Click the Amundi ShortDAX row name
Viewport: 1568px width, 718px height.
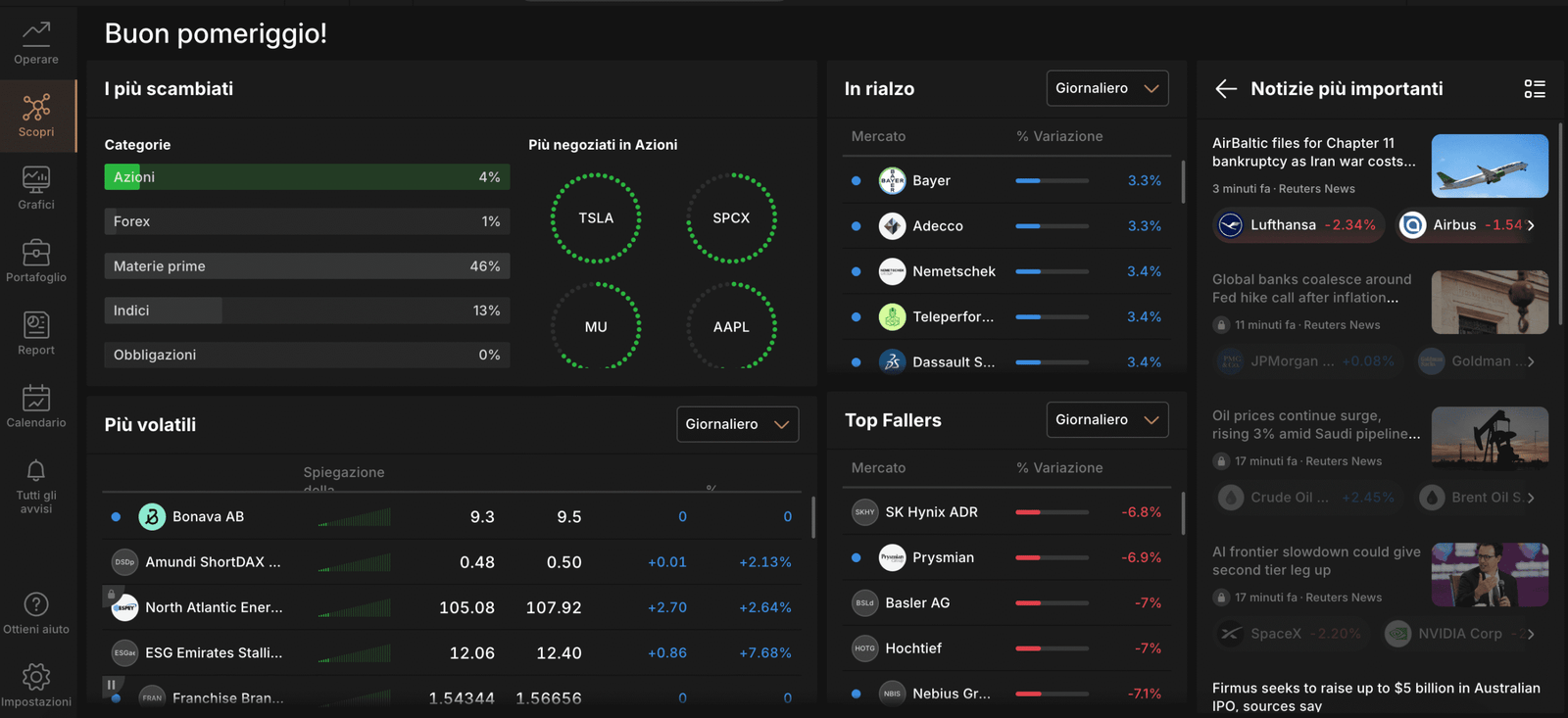[x=213, y=562]
